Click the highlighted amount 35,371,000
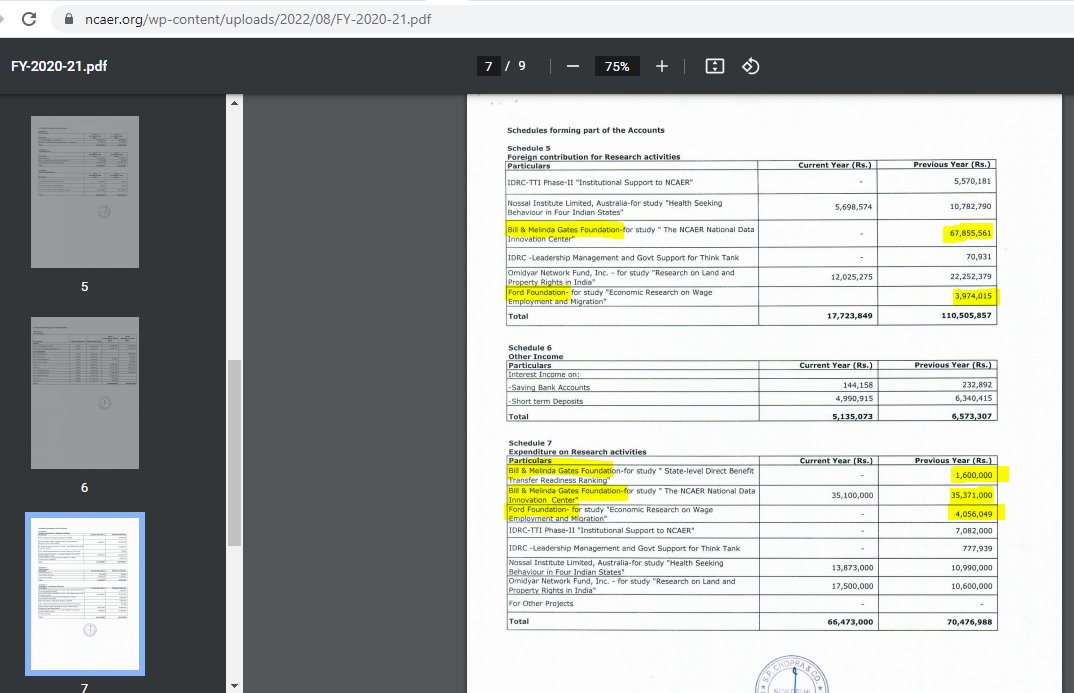1074x693 pixels. (971, 494)
